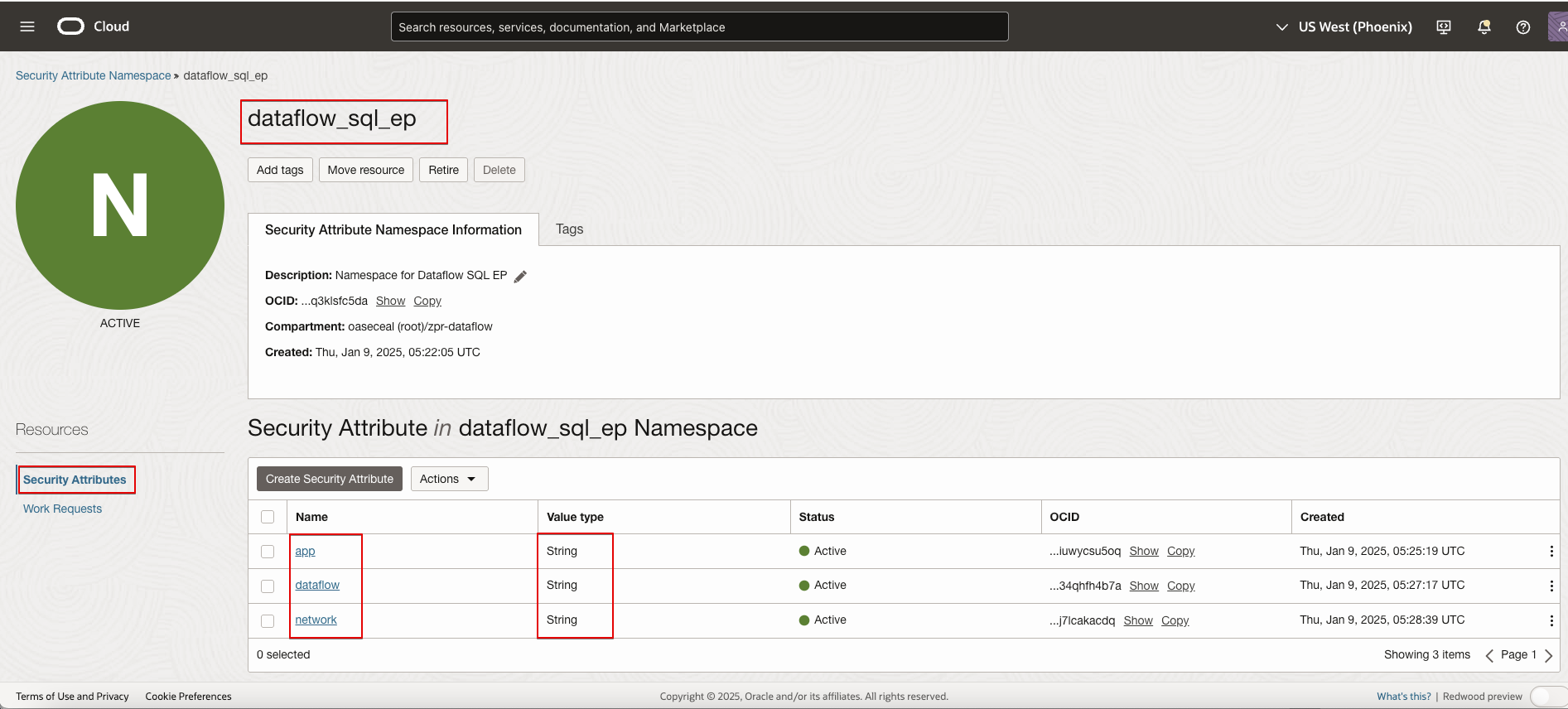Open the kebab menu for the app row

click(1551, 552)
